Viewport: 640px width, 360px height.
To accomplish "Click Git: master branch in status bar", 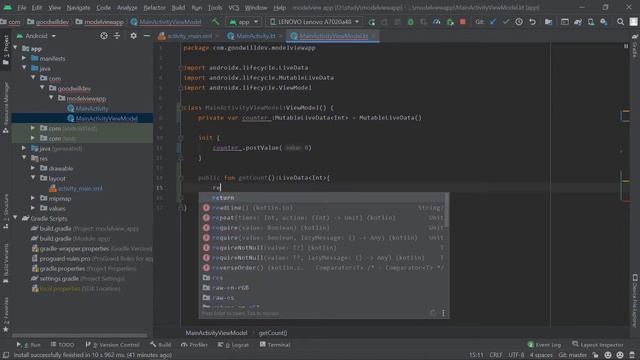I will pyautogui.click(x=573, y=355).
